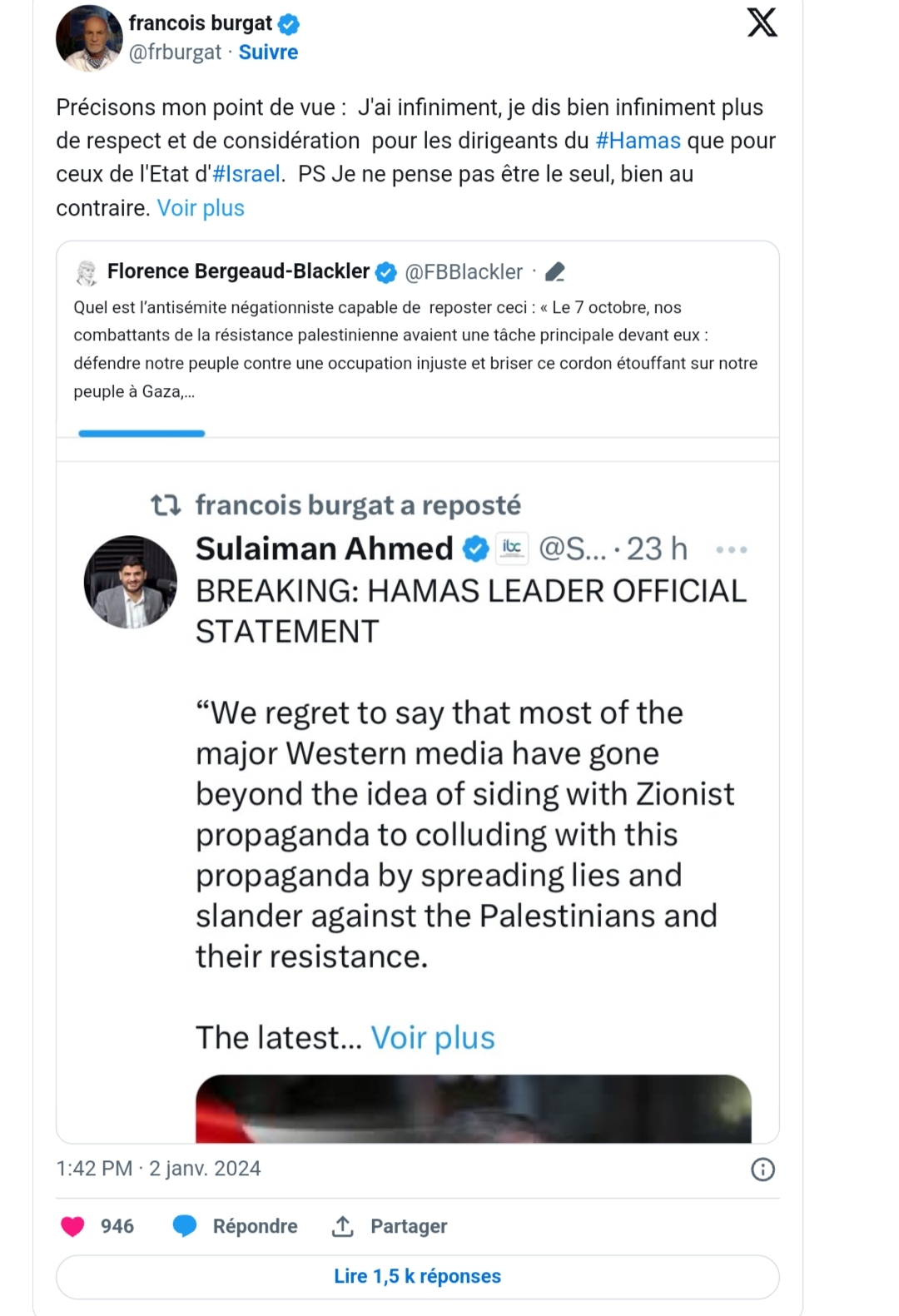Click the info circle icon

coord(762,1170)
